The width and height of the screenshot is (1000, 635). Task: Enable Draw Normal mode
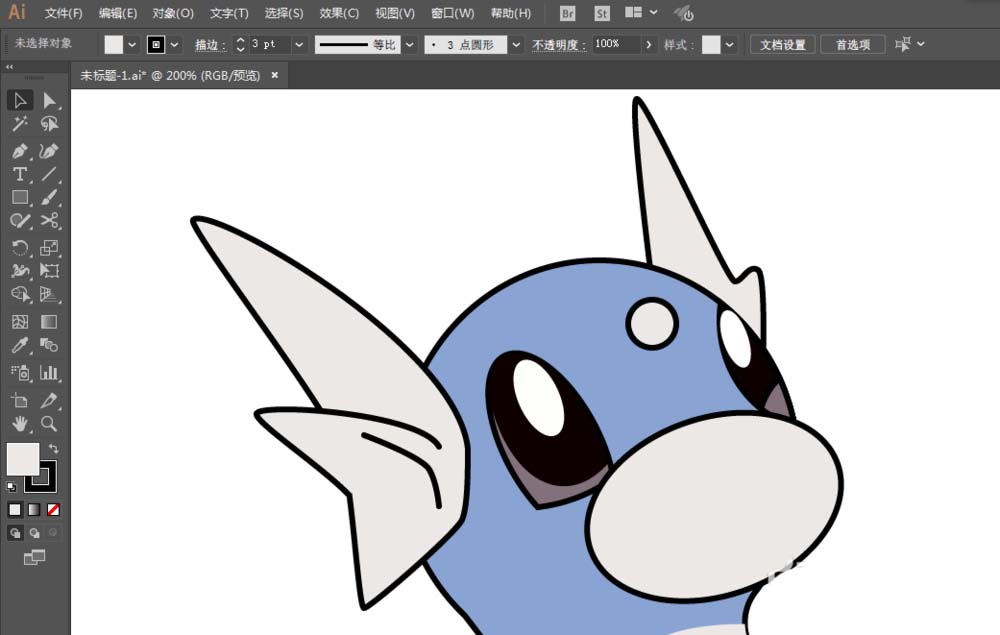pyautogui.click(x=15, y=533)
